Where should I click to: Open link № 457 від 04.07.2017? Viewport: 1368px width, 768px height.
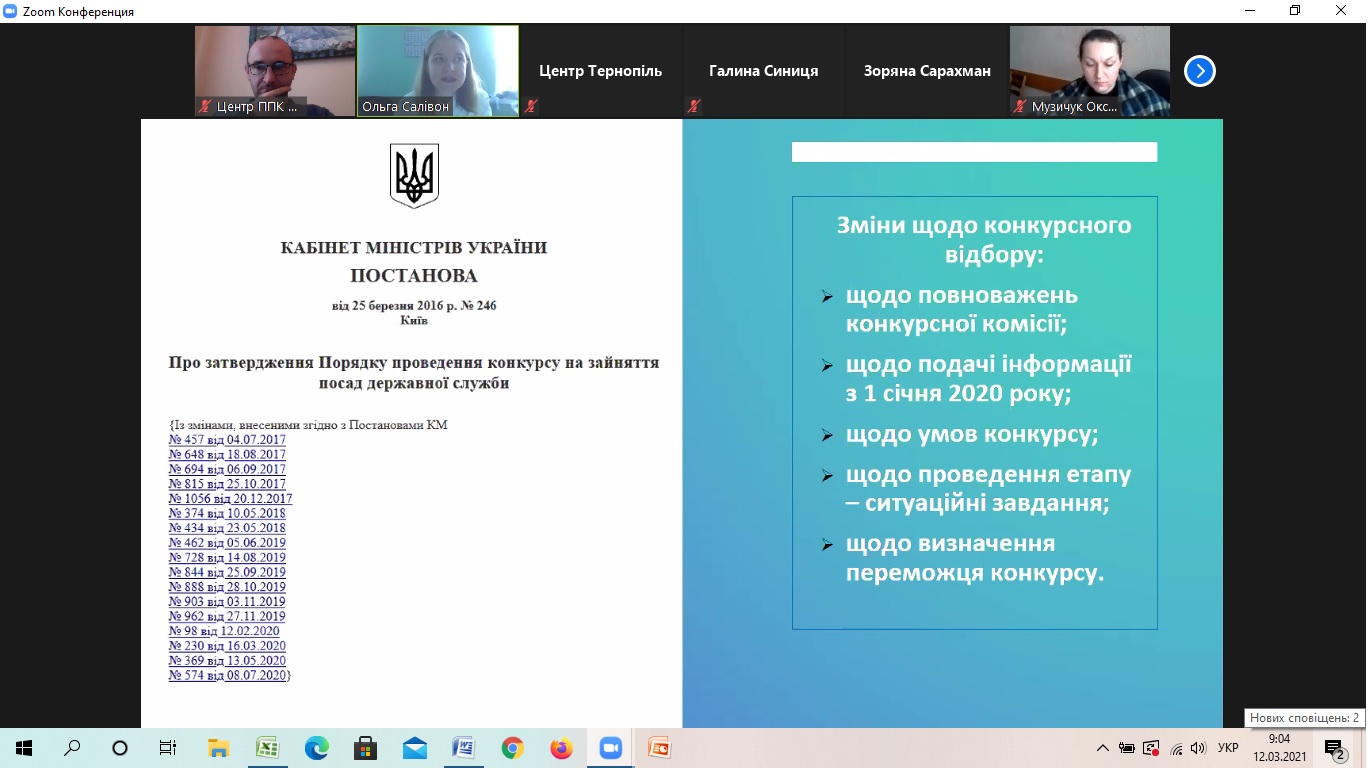tap(227, 440)
